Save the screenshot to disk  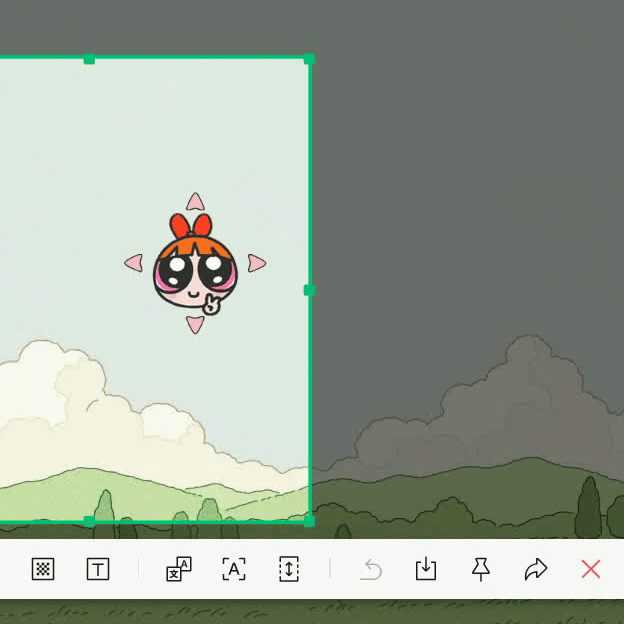coord(426,569)
